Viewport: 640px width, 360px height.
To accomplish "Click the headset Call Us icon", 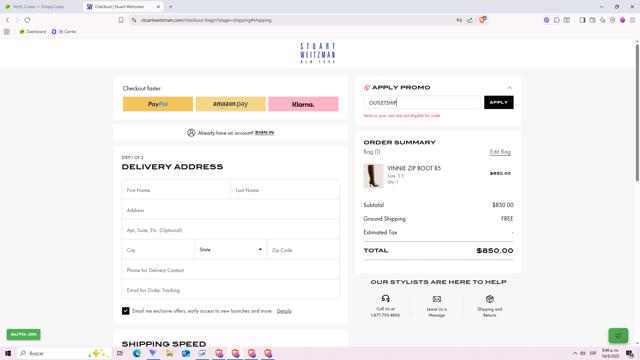I will click(385, 298).
